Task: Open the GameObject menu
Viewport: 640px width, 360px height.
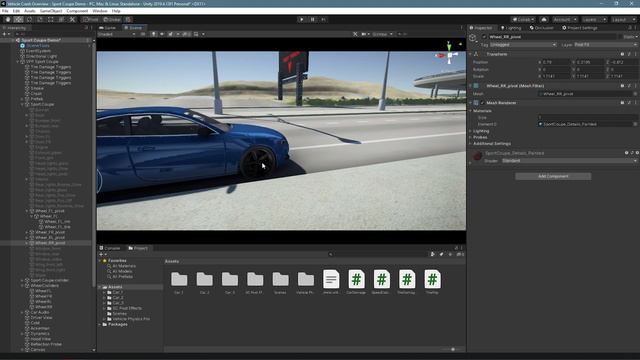Action: click(51, 11)
